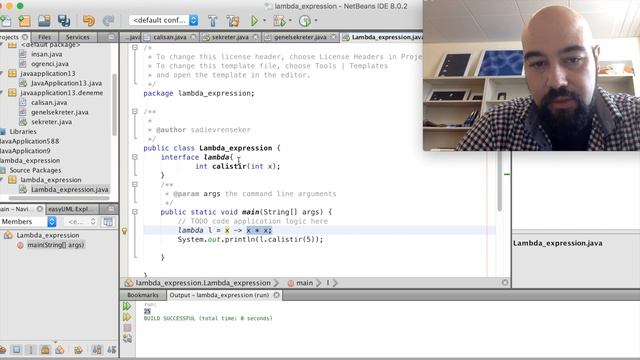This screenshot has height=360, width=640.
Task: Click the editor vertical scrollbar
Action: pyautogui.click(x=499, y=180)
